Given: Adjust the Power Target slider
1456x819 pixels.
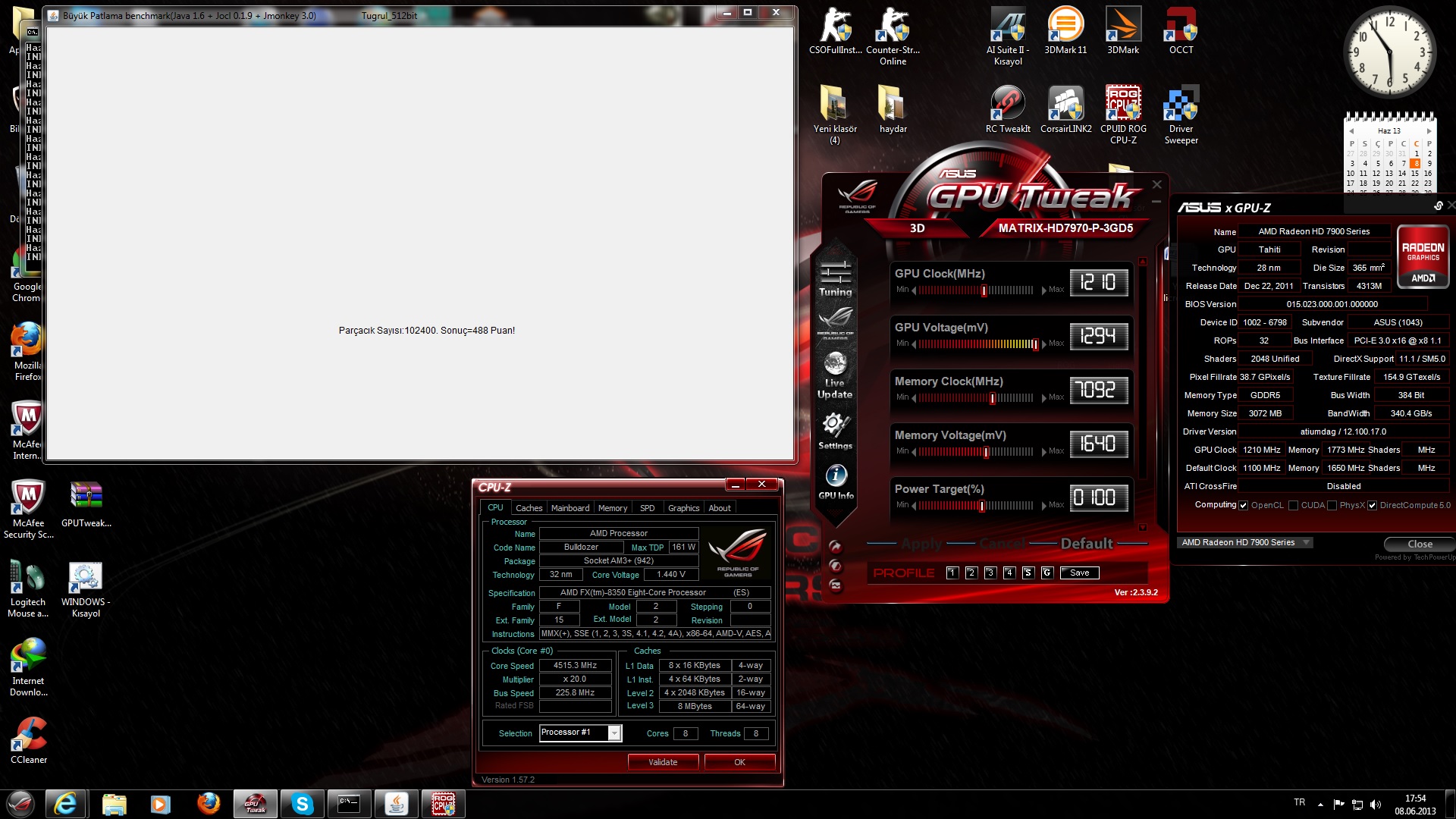Looking at the screenshot, I should [981, 506].
